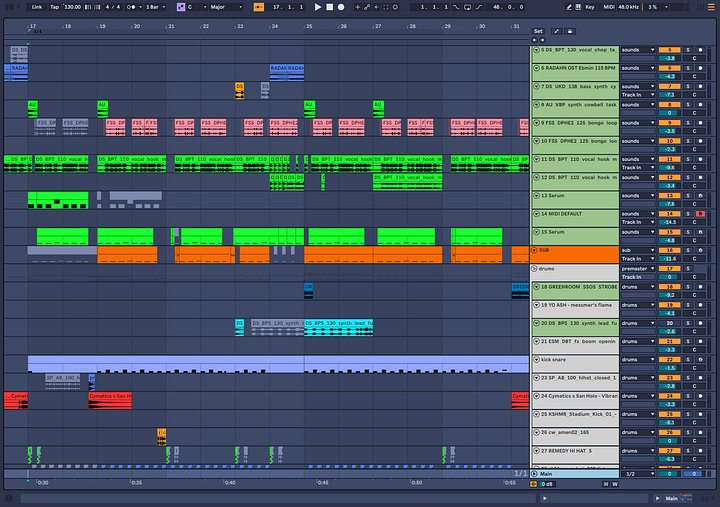The width and height of the screenshot is (720, 507).
Task: Click the Set locator button
Action: (538, 31)
